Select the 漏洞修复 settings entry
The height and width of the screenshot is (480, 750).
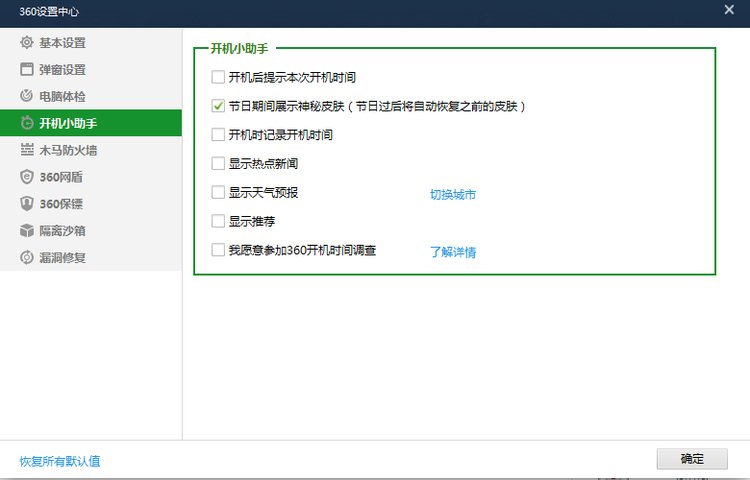point(91,257)
